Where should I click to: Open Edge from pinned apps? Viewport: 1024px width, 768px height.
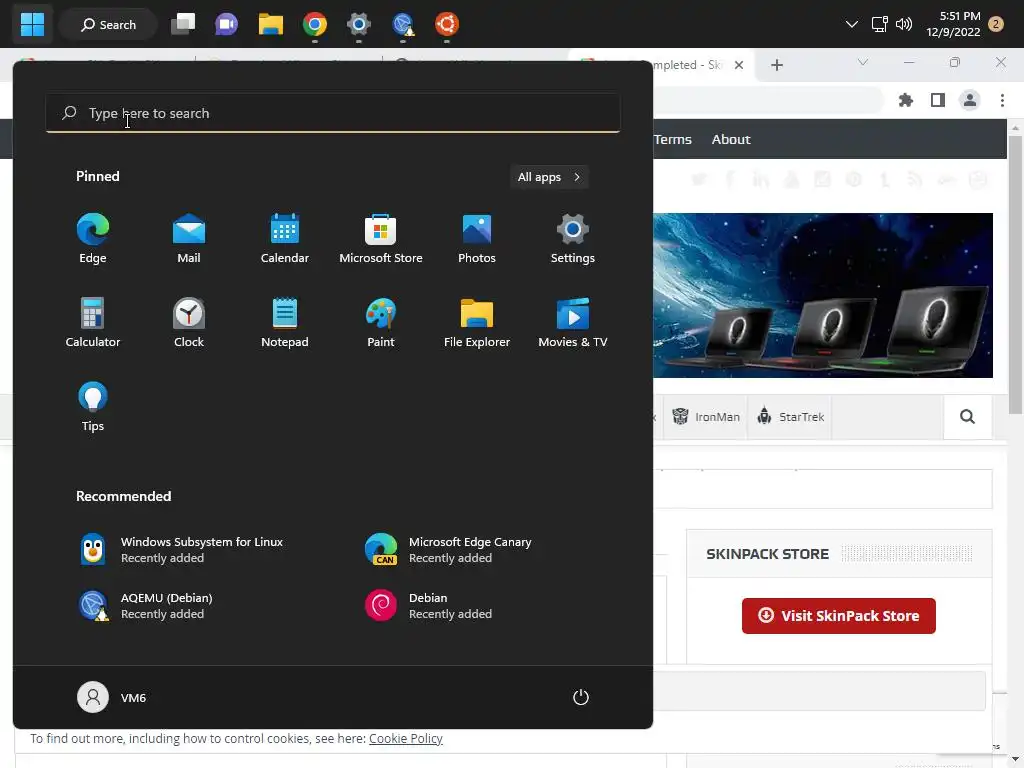click(x=93, y=238)
